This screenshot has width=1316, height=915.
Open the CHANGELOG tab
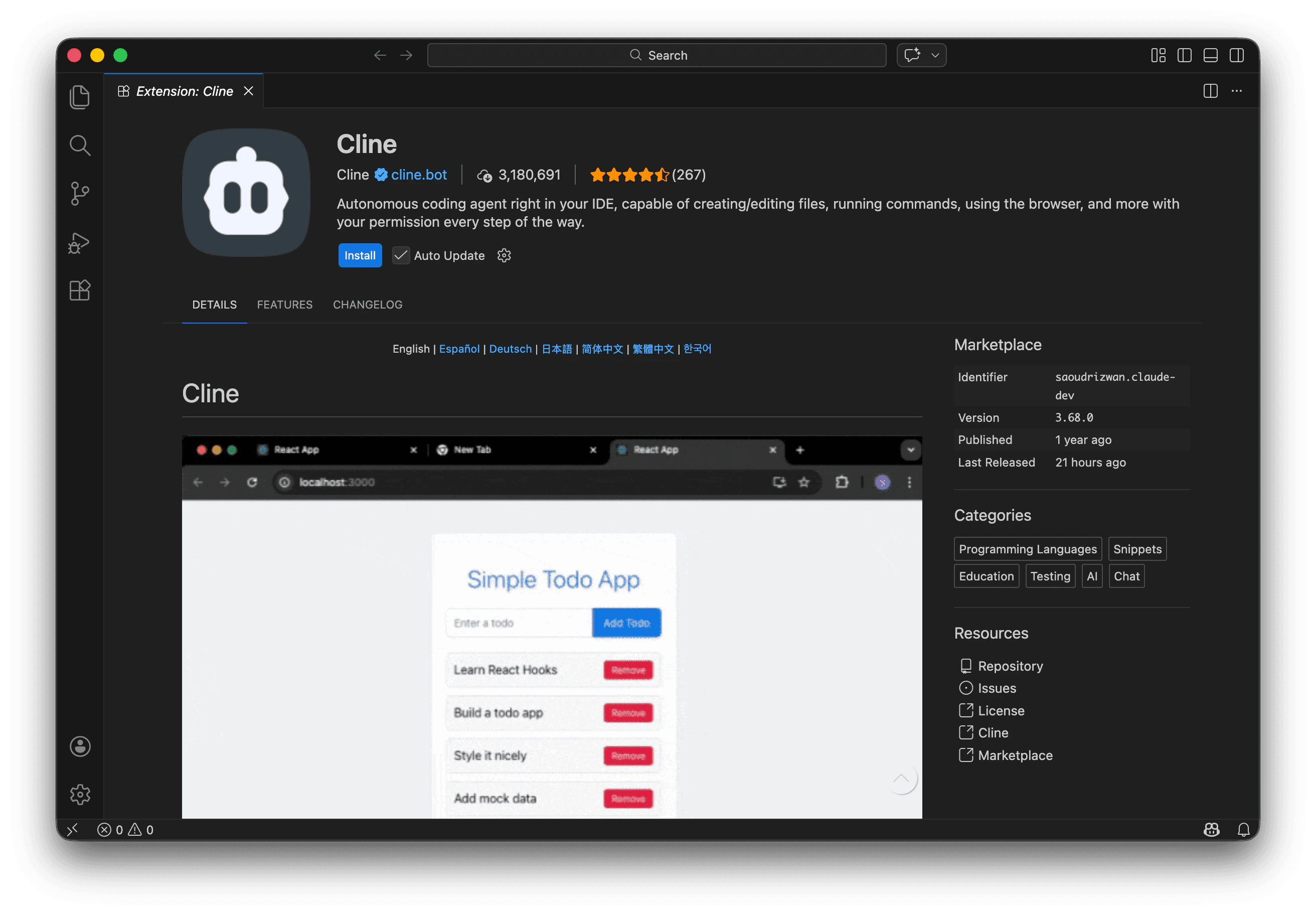point(368,304)
